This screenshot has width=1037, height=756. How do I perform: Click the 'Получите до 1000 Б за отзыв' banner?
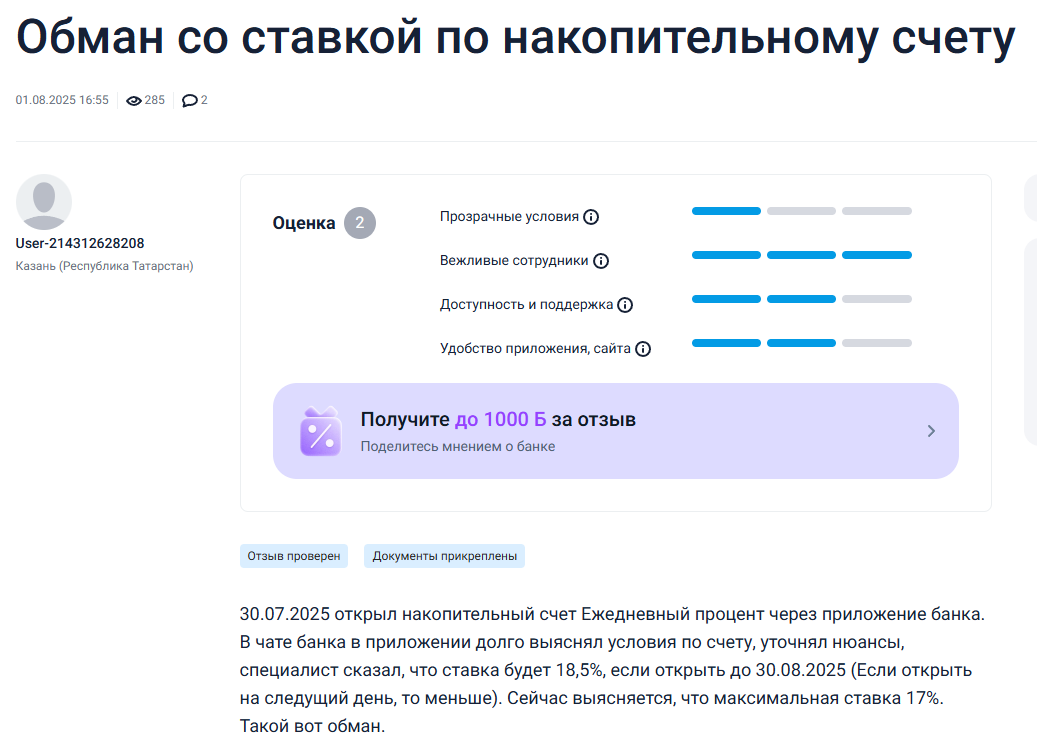pyautogui.click(x=616, y=431)
